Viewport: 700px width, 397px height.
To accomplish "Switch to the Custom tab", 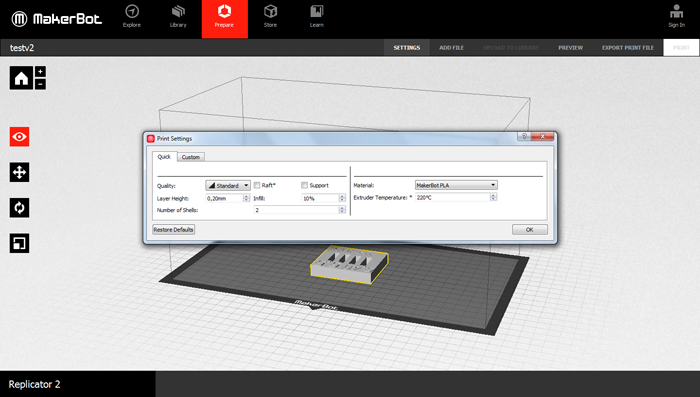I will (191, 157).
